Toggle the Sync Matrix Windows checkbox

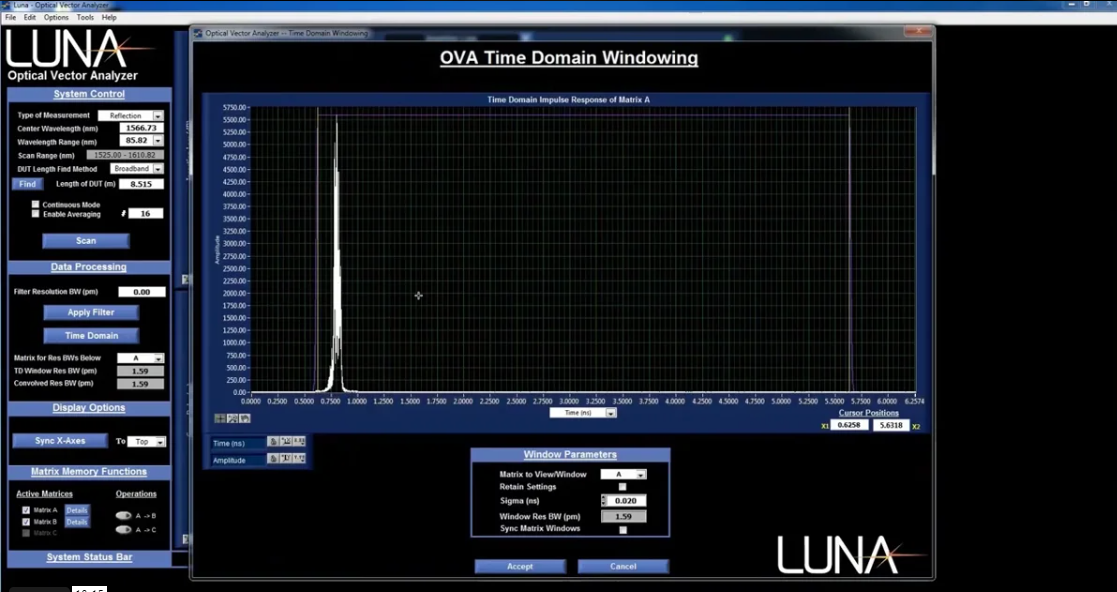tap(623, 529)
